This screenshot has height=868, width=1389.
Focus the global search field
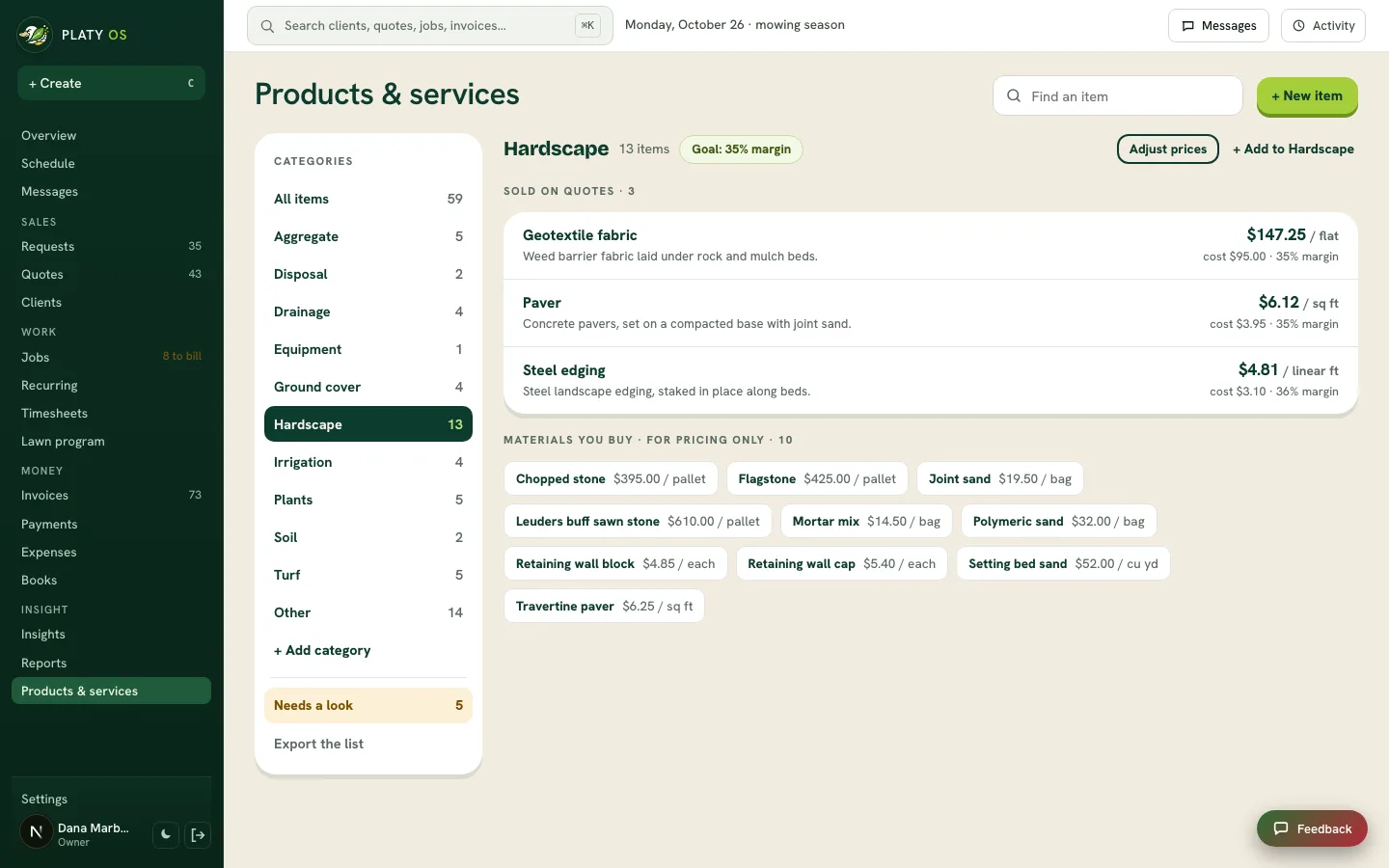coord(430,26)
